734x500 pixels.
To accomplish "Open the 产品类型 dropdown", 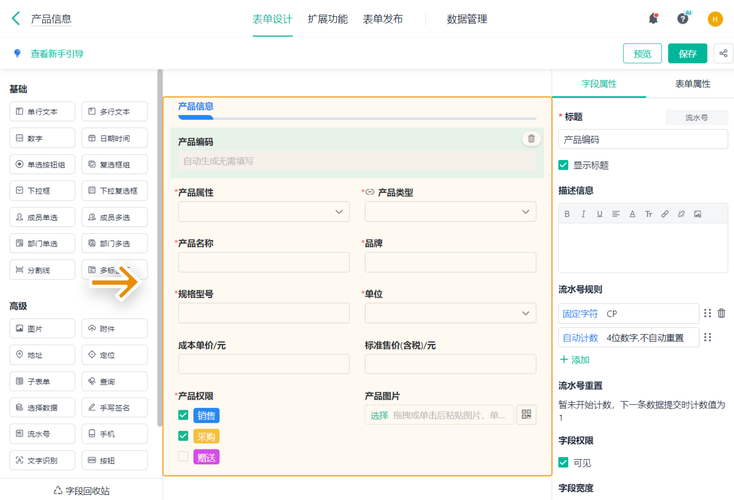I will (x=450, y=212).
